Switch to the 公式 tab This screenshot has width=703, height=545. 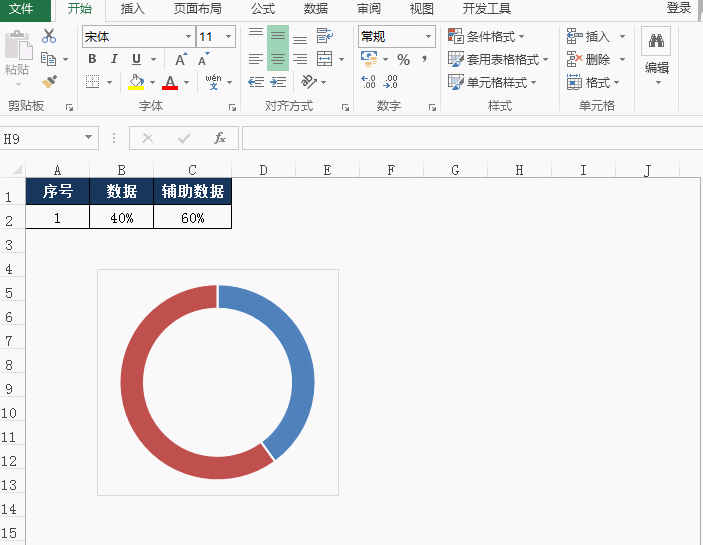click(x=263, y=9)
